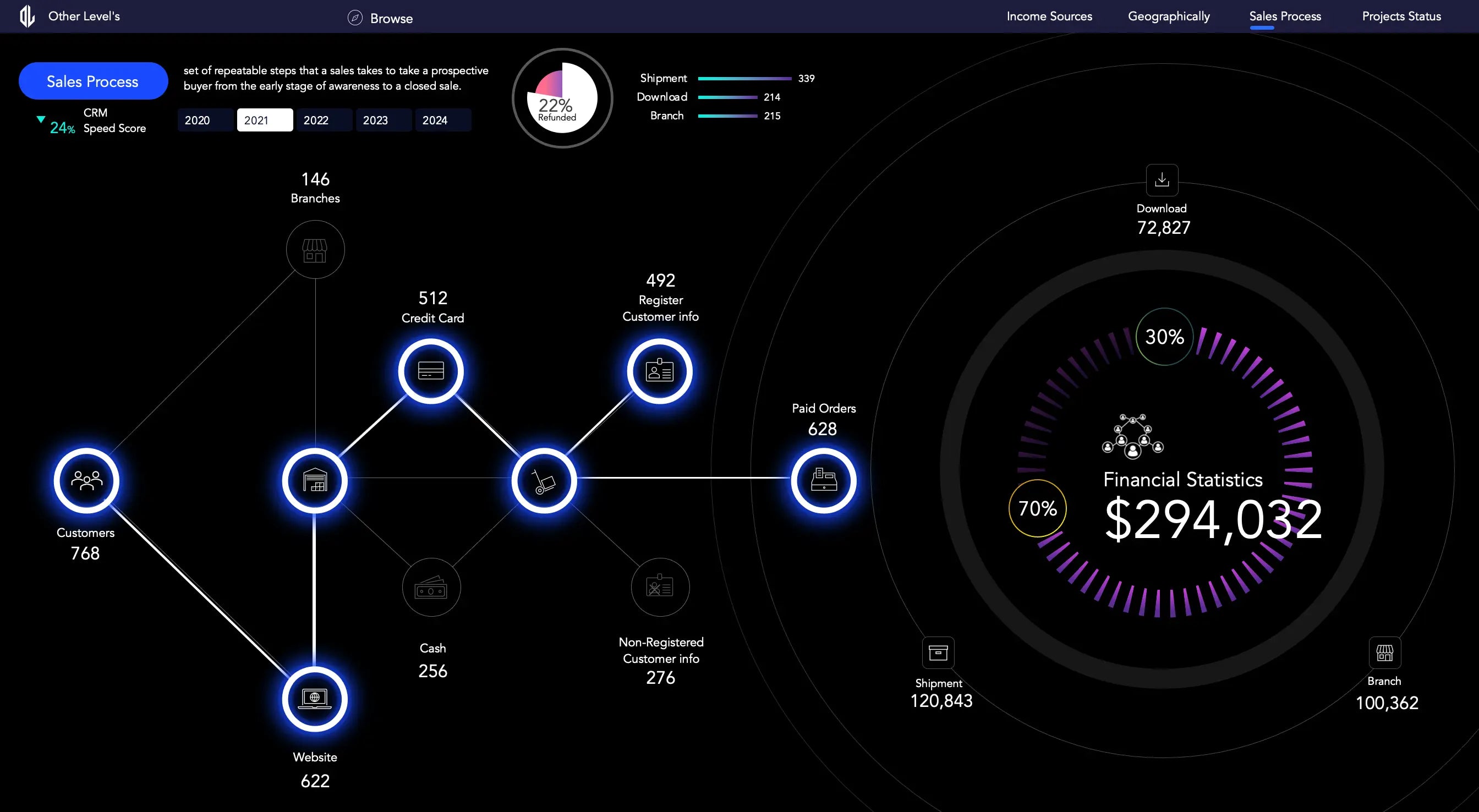
Task: Click the hand truck cart node icon
Action: (x=544, y=481)
